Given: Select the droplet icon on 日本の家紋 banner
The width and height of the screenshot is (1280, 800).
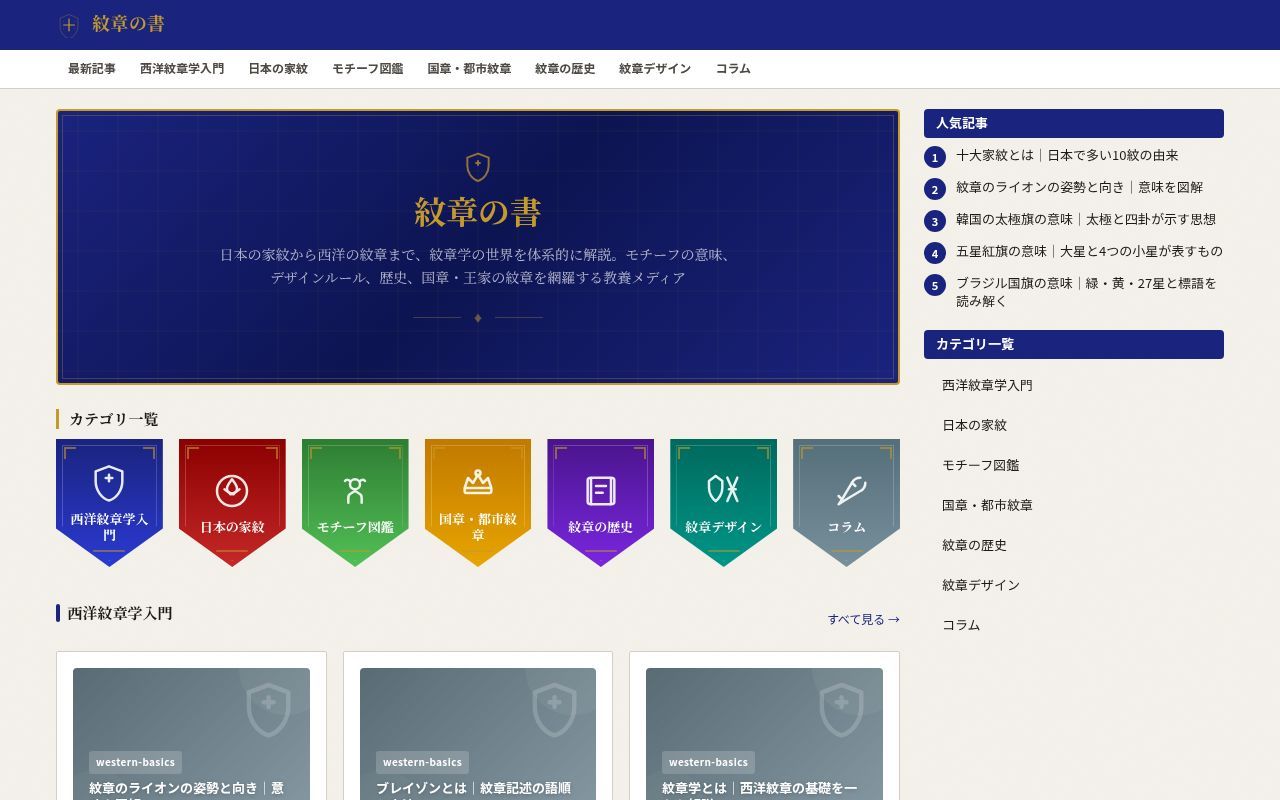Looking at the screenshot, I should (232, 490).
